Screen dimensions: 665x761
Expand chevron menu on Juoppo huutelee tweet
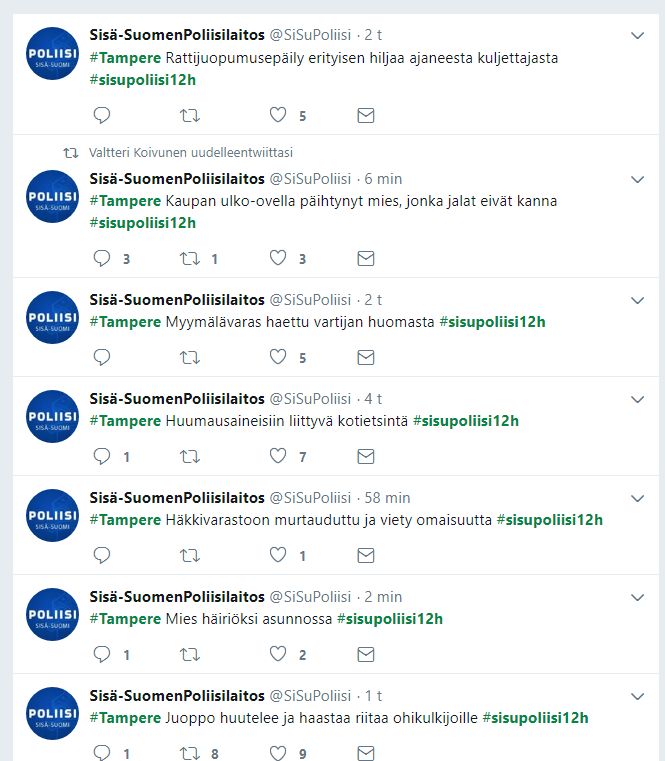(x=637, y=696)
